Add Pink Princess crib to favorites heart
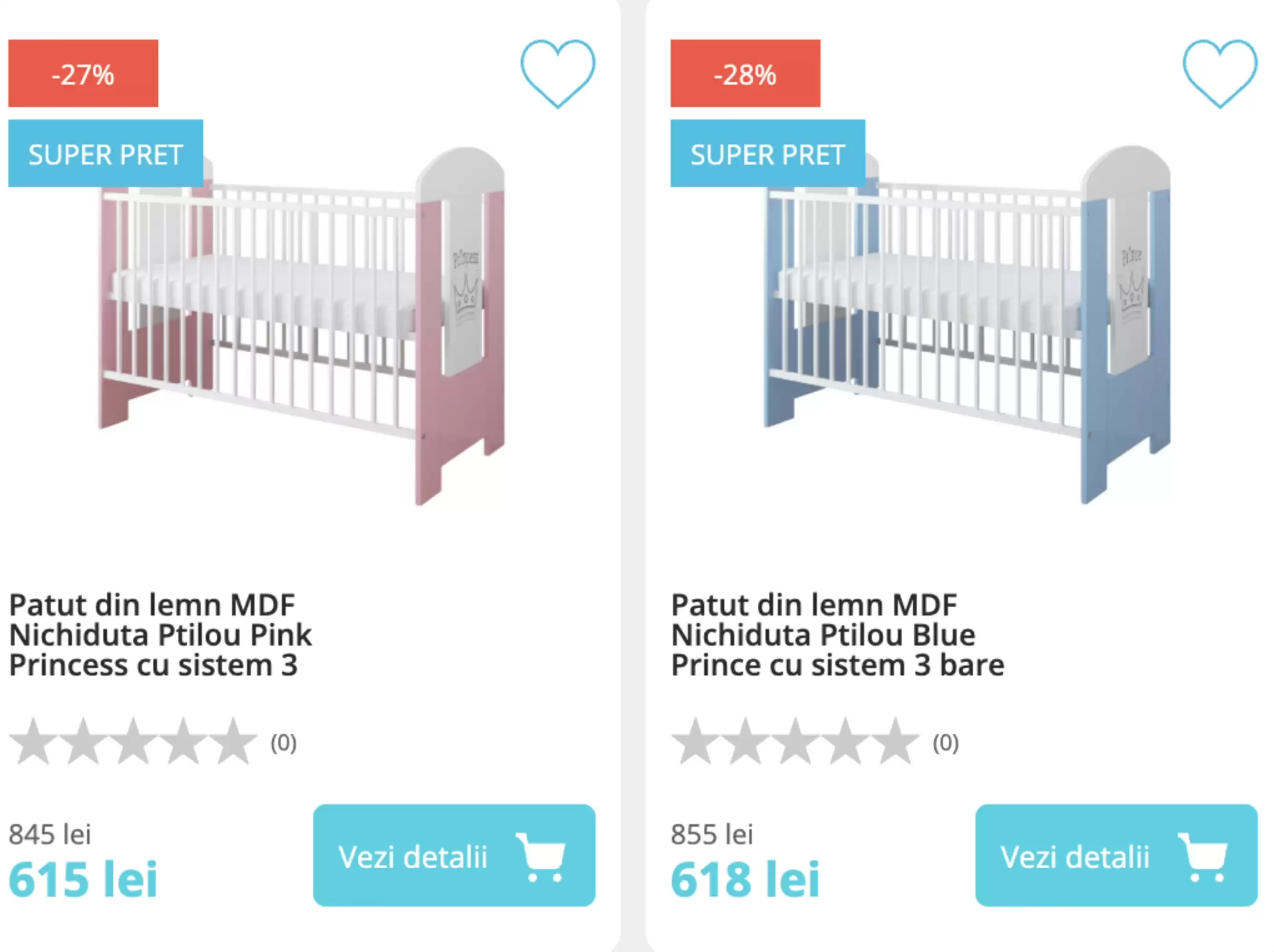The width and height of the screenshot is (1274, 952). click(x=557, y=72)
